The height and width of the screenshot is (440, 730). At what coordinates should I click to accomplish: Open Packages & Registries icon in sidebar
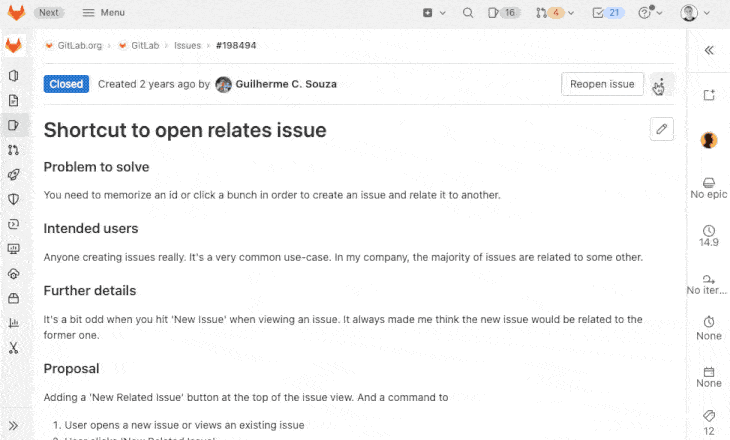14,298
